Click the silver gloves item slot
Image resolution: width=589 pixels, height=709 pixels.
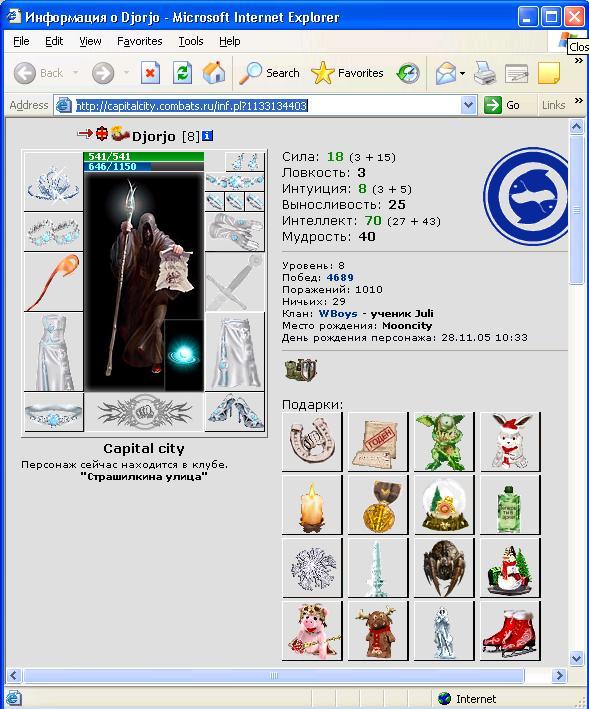(x=235, y=232)
